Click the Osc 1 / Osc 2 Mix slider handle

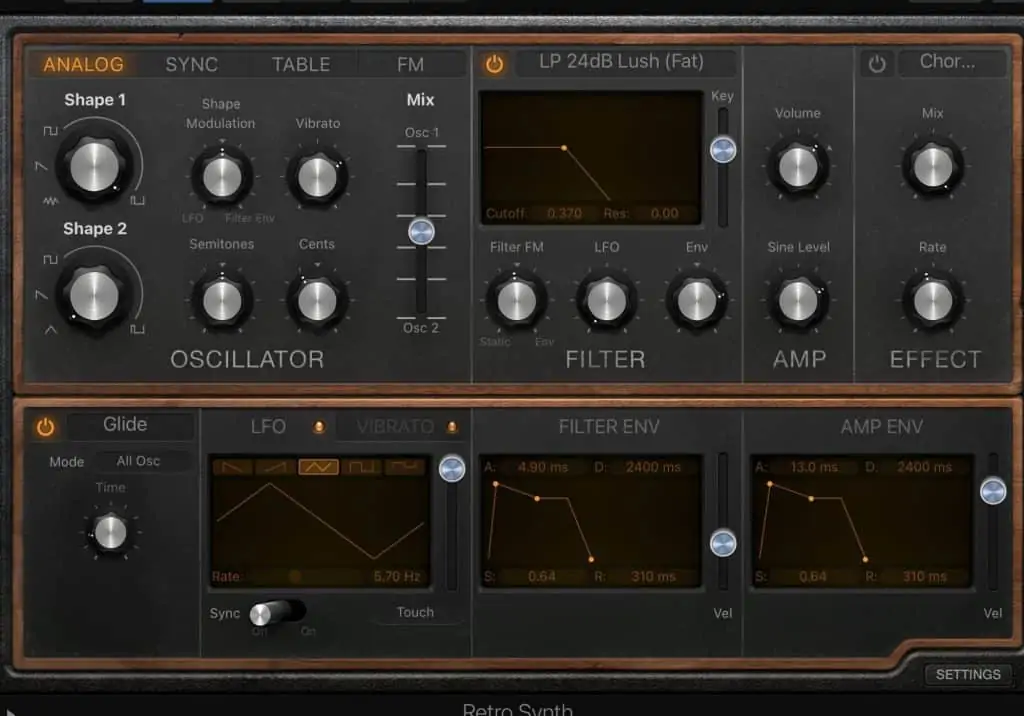[421, 231]
